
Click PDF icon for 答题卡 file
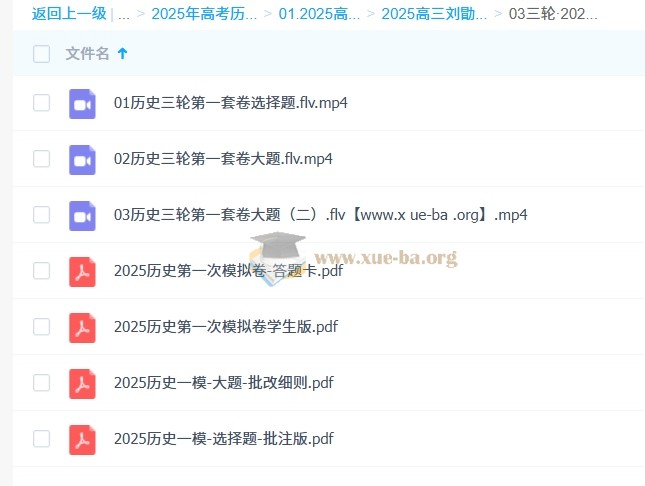(81, 271)
